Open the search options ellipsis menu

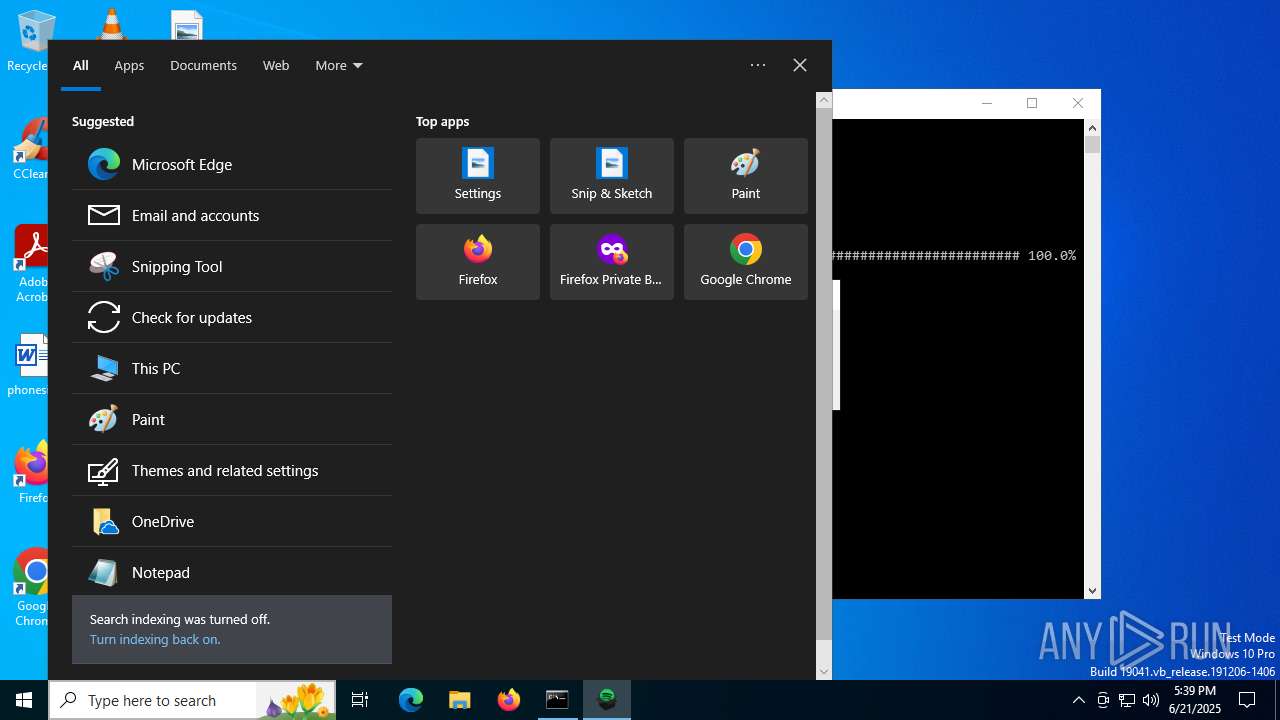(x=758, y=65)
